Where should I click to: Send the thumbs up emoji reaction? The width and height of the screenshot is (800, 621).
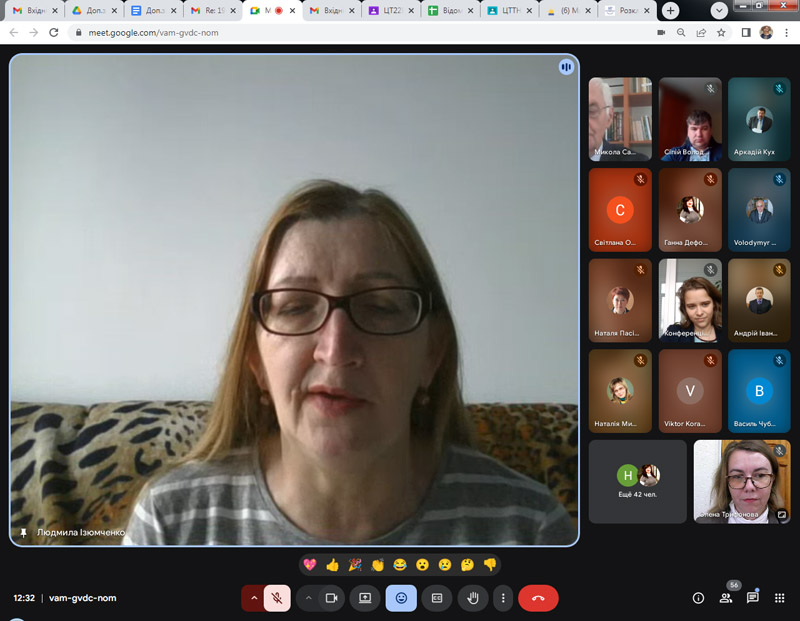[x=332, y=565]
